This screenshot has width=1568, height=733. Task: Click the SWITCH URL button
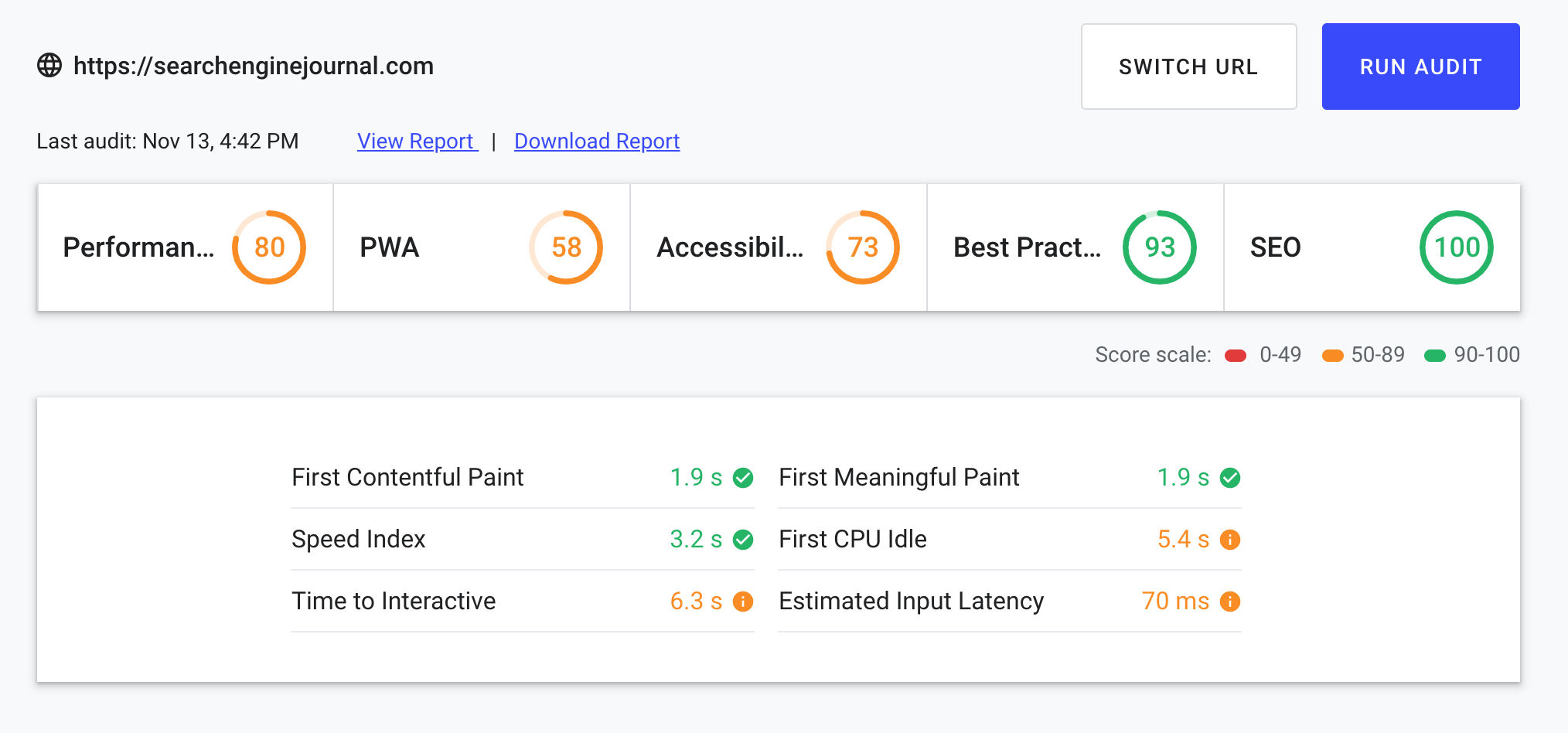(1188, 66)
